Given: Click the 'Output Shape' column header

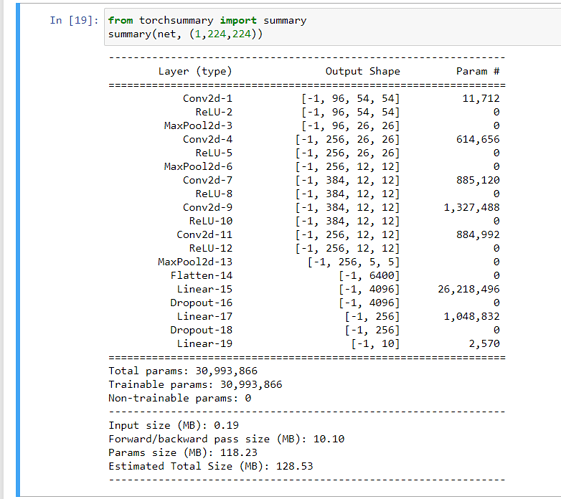Looking at the screenshot, I should (362, 71).
